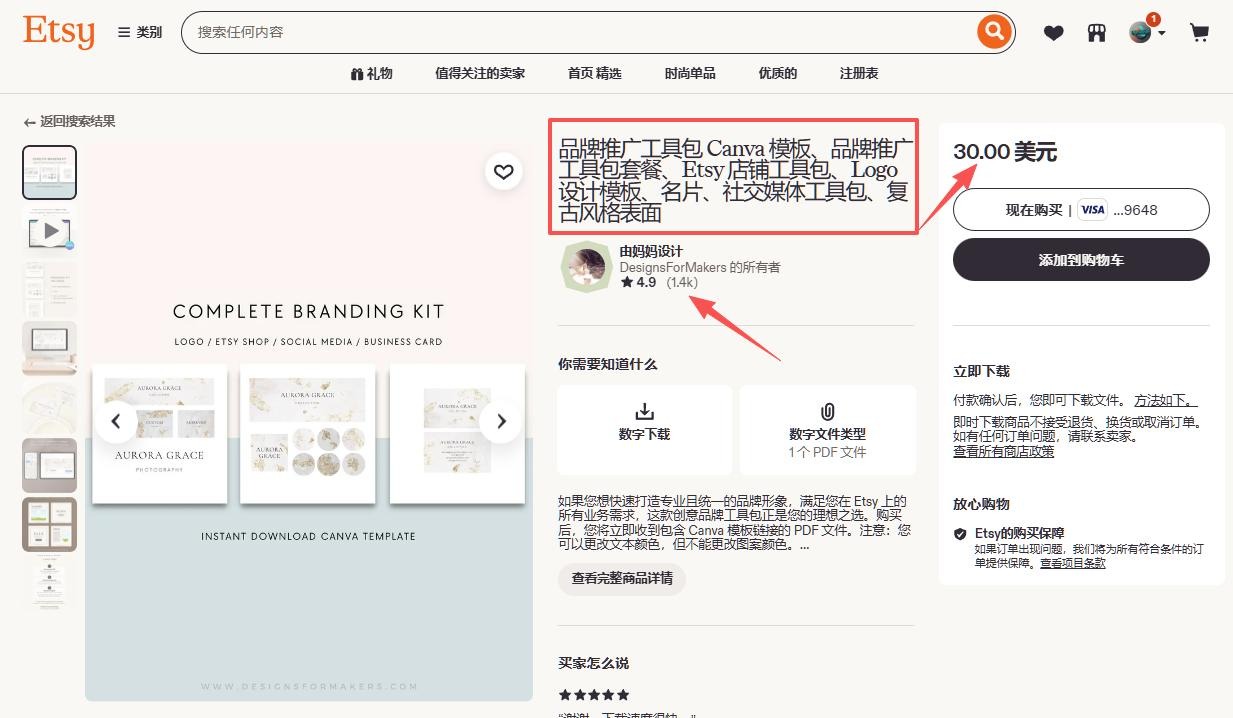Click 现在购买 buy now button

[1081, 210]
